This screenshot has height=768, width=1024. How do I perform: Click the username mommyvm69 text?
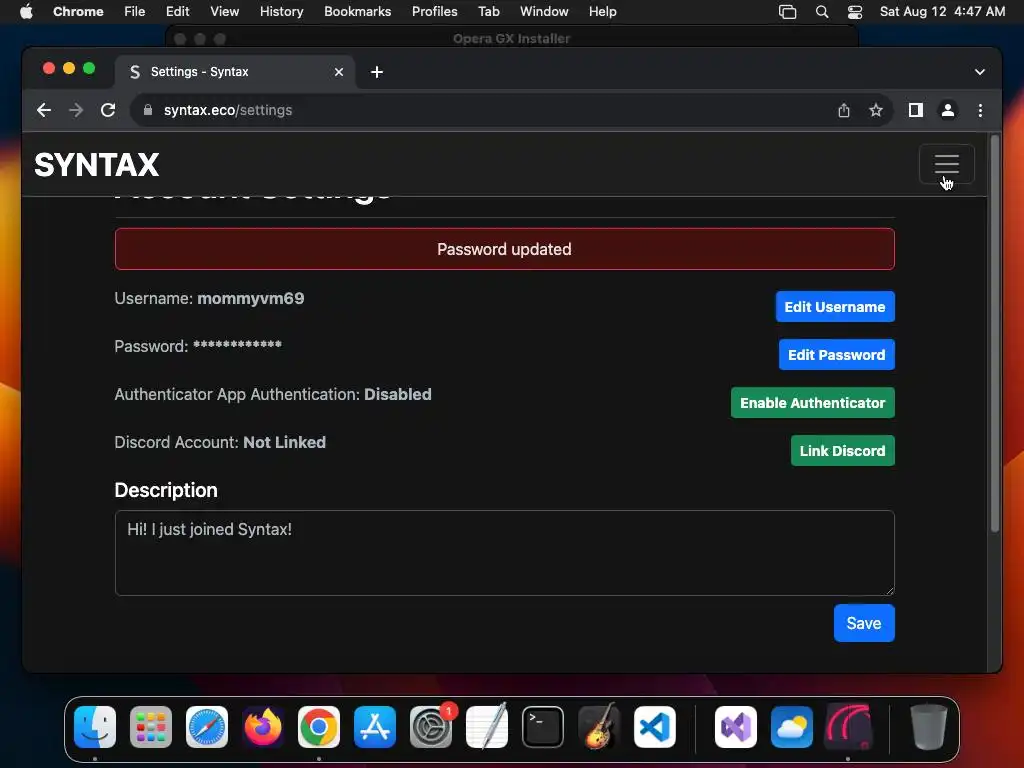click(x=251, y=298)
